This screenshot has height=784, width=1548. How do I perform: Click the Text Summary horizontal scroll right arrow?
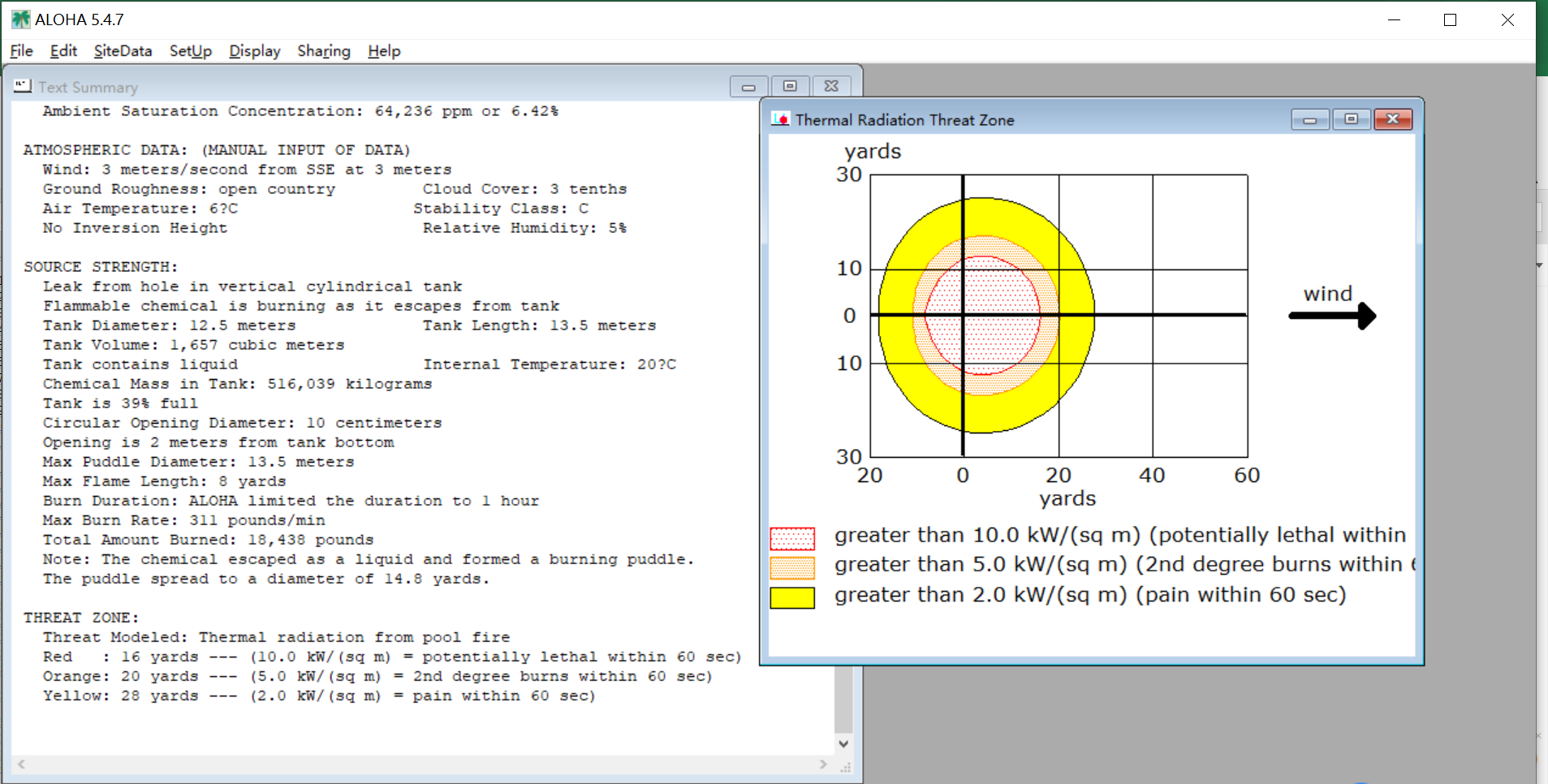point(823,765)
